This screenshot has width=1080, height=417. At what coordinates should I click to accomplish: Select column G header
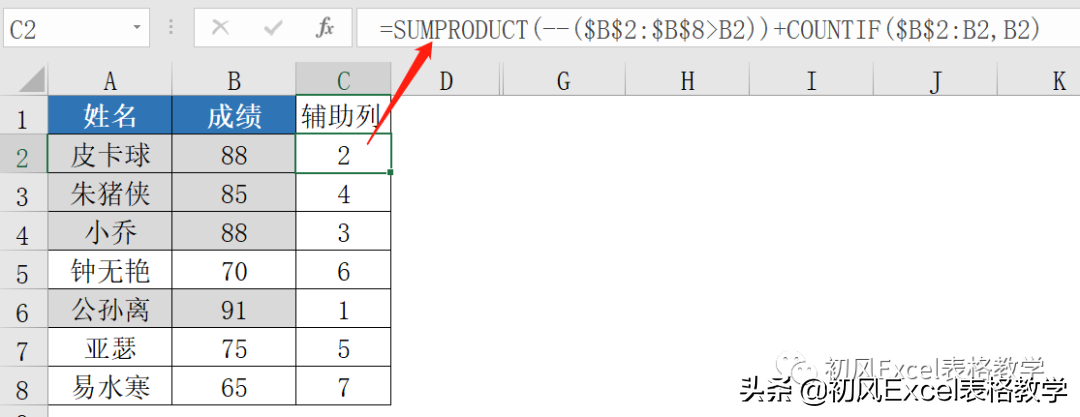563,81
